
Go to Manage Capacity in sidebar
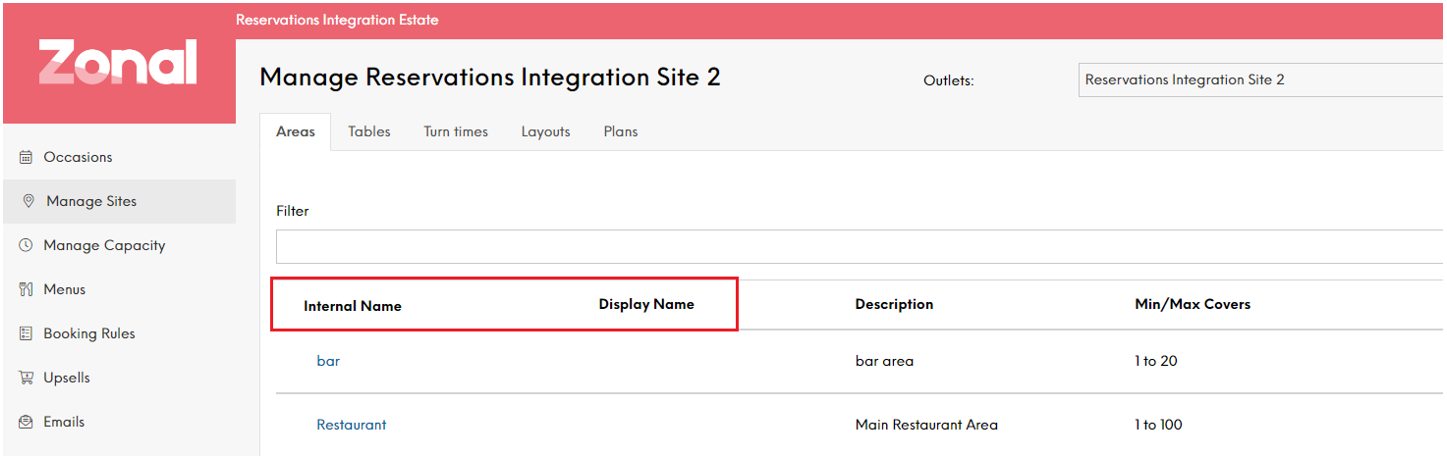(104, 245)
